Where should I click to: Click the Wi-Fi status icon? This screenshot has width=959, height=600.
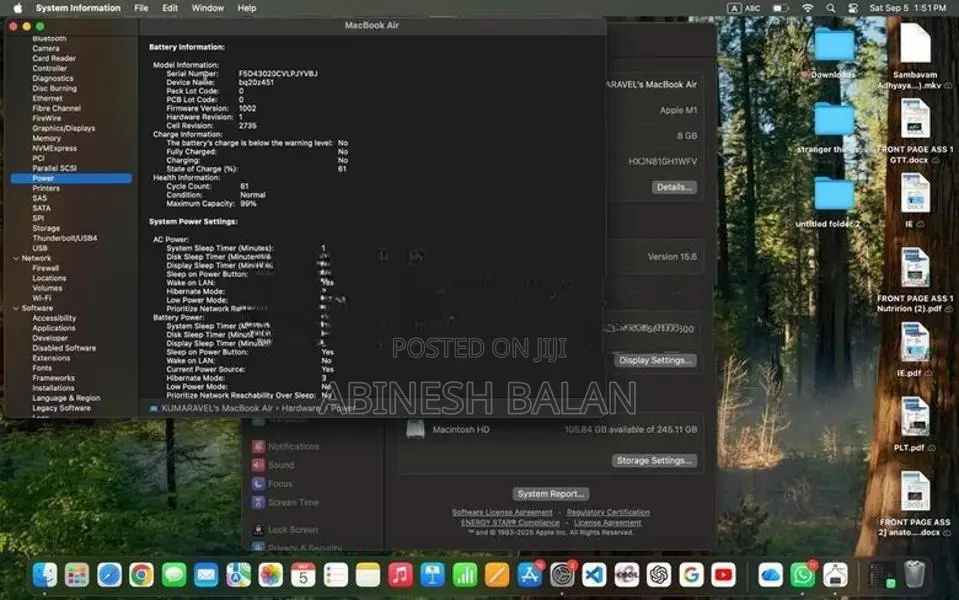tap(807, 8)
